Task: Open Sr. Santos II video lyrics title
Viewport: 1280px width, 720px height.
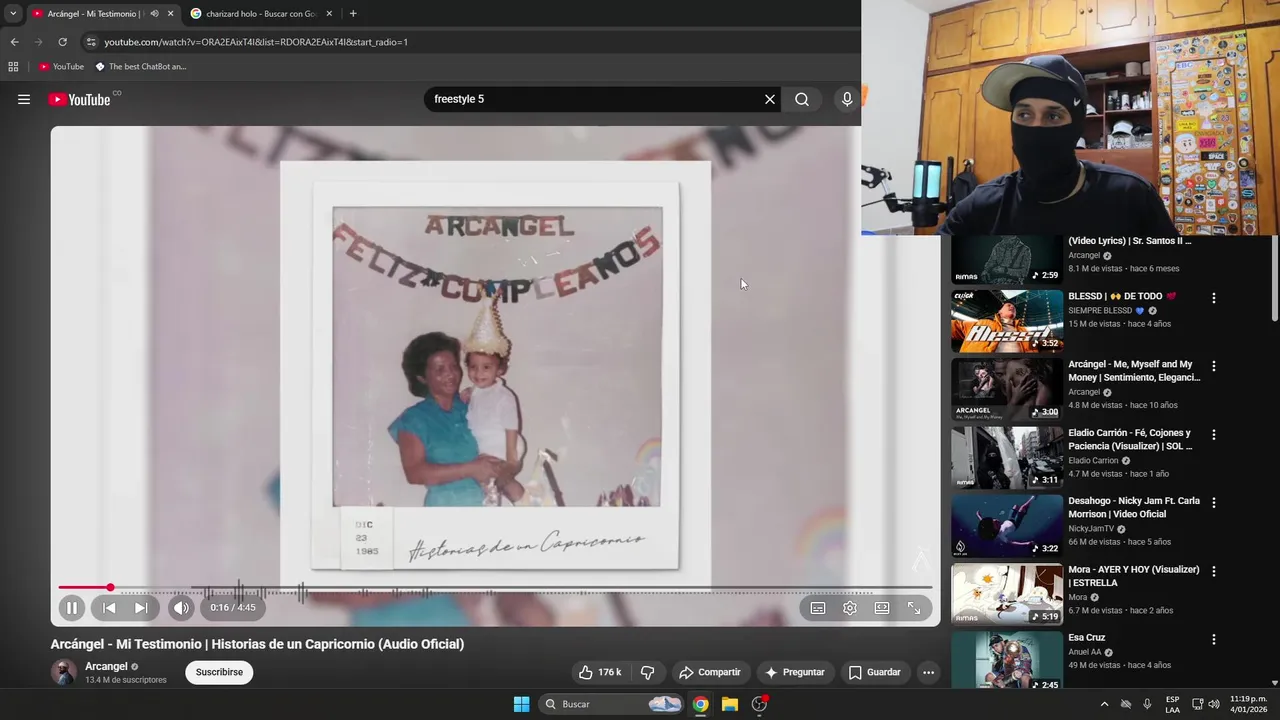Action: [1130, 241]
